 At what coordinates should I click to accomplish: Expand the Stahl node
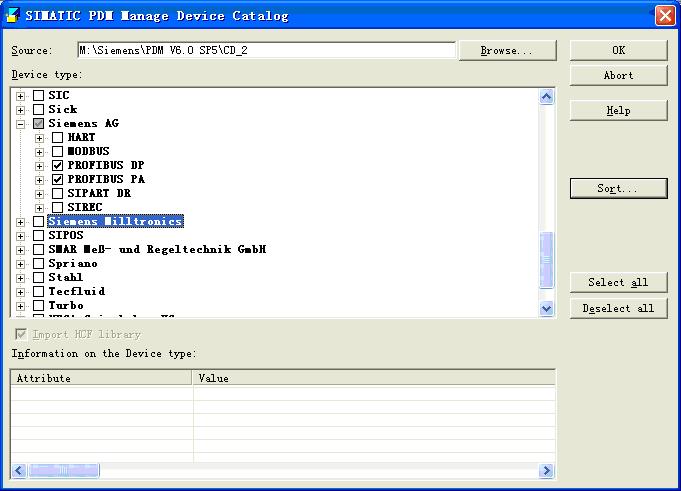point(20,278)
